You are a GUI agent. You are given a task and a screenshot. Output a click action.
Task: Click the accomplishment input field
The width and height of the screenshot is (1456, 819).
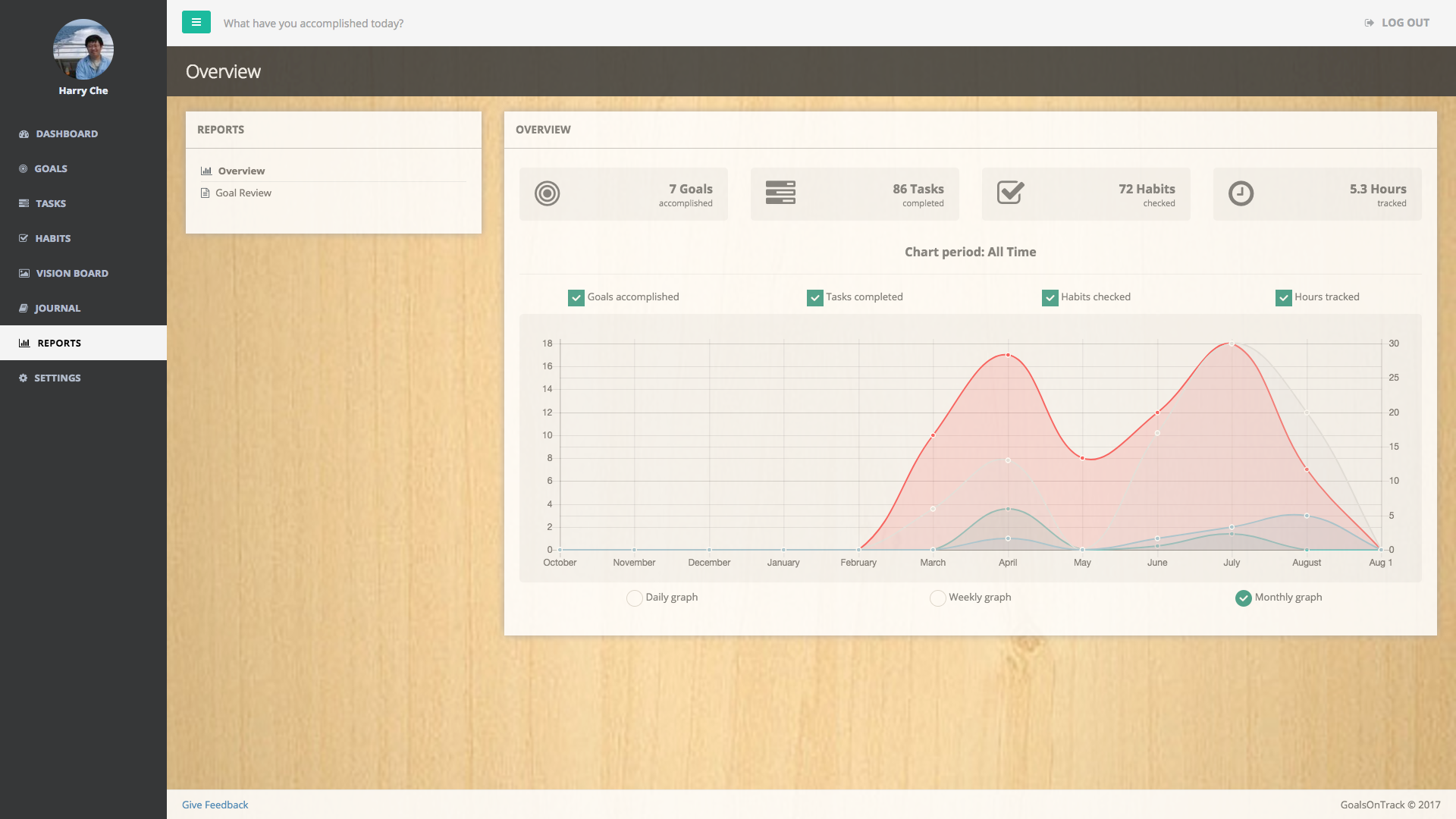coord(313,24)
